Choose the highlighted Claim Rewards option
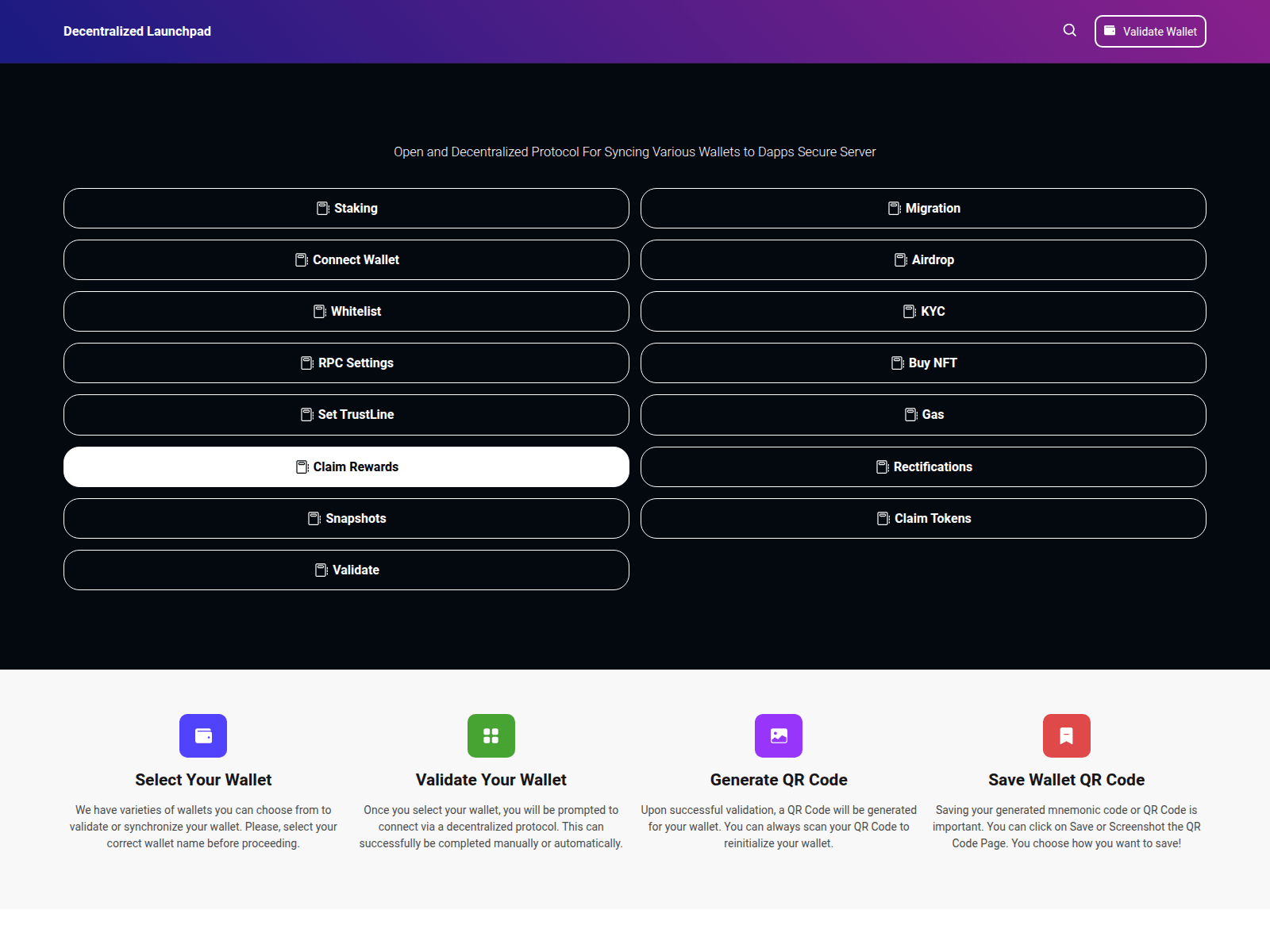This screenshot has height=952, width=1270. point(346,466)
